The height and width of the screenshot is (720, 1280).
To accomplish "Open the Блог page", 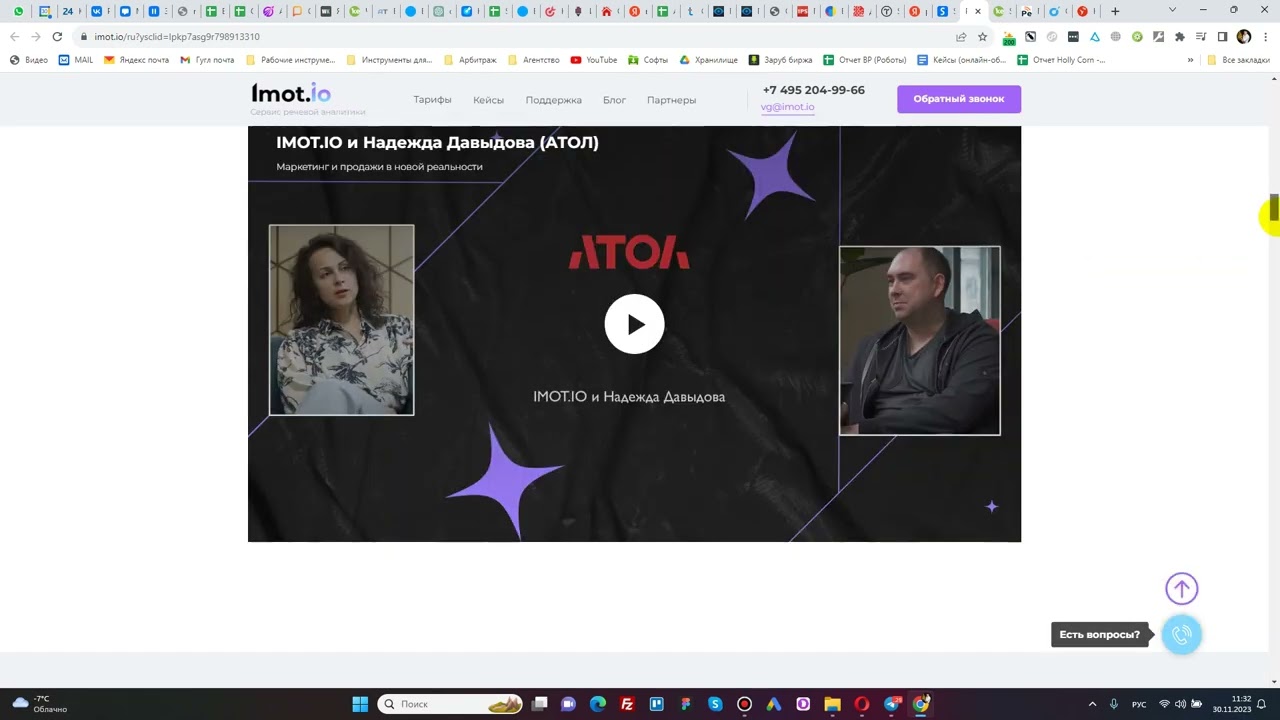I will point(614,100).
